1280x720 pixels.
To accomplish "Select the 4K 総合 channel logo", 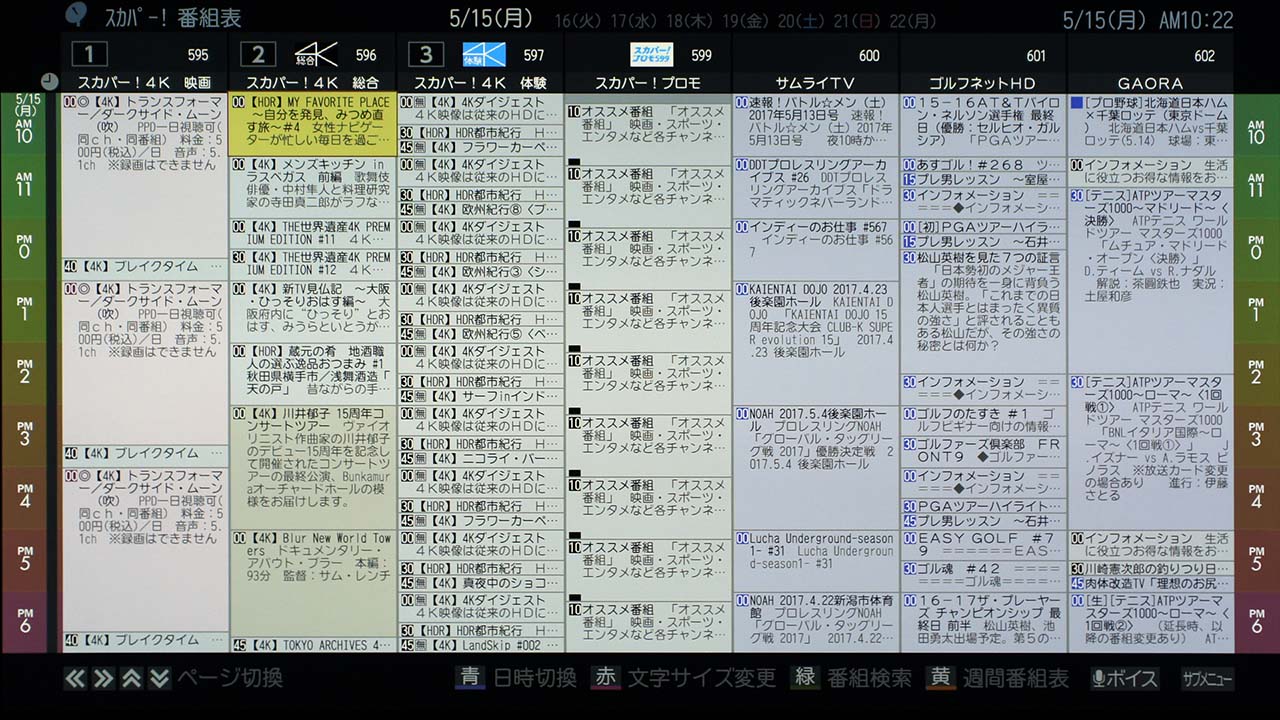I will 315,54.
